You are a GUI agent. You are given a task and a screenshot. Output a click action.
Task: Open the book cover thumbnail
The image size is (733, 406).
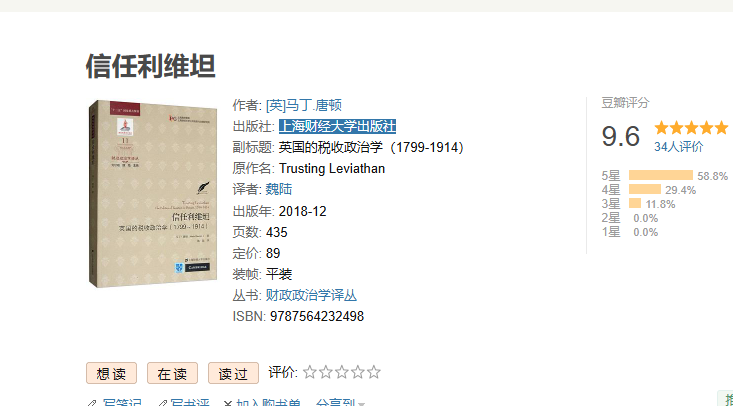[153, 193]
